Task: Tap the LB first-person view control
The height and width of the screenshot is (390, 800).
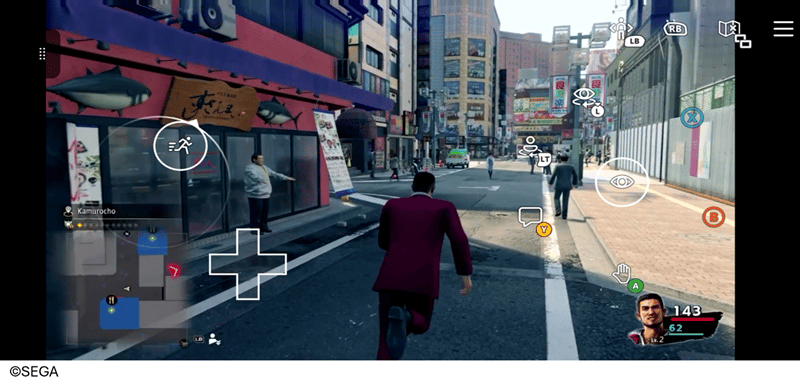Action: pyautogui.click(x=626, y=32)
